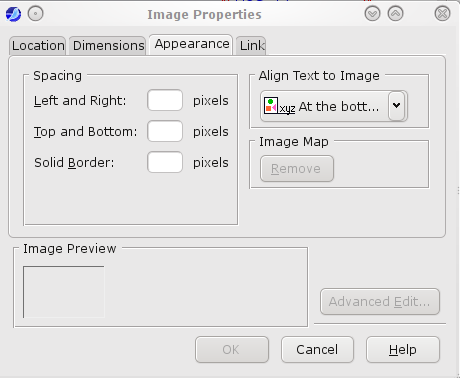Select the 'At the bott...' alignment combo box
The height and width of the screenshot is (378, 460).
pyautogui.click(x=334, y=106)
